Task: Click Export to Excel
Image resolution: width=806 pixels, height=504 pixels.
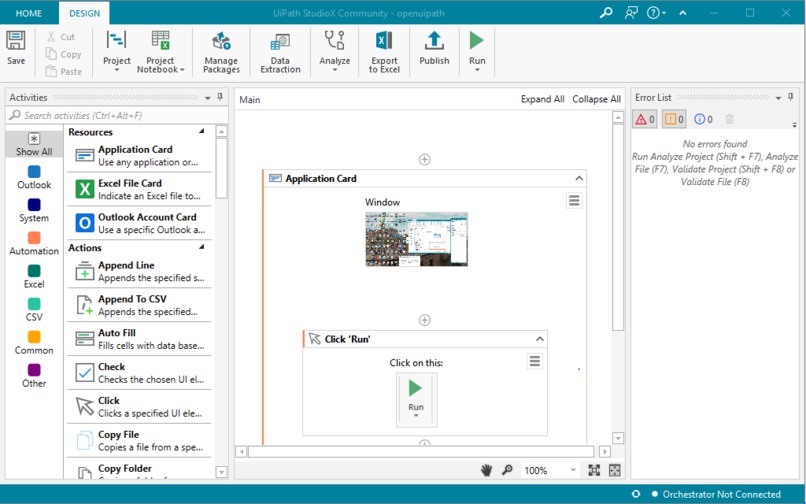Action: pos(384,51)
